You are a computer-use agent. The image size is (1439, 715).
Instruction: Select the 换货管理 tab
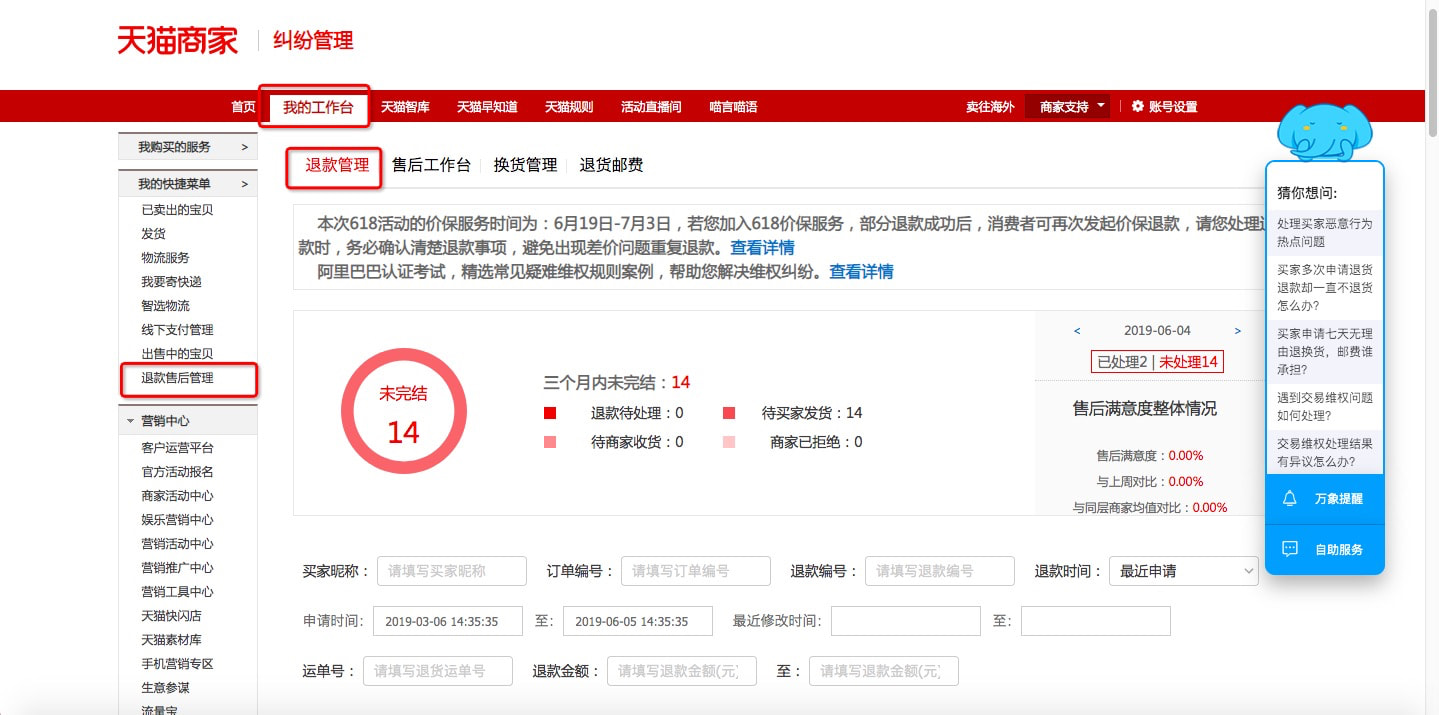click(x=525, y=165)
